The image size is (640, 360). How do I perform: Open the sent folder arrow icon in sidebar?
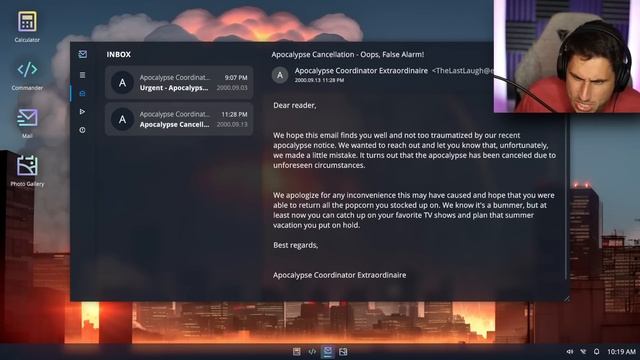(82, 111)
